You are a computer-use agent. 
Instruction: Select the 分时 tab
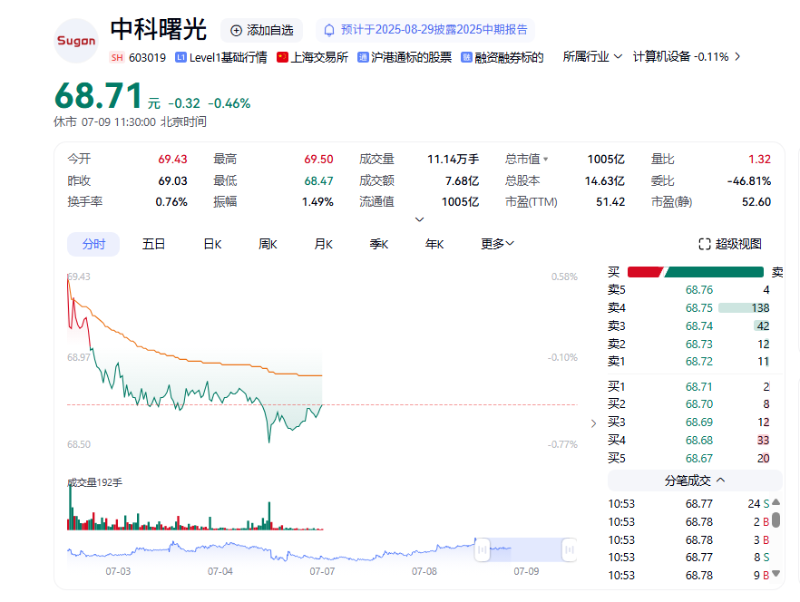[x=93, y=244]
